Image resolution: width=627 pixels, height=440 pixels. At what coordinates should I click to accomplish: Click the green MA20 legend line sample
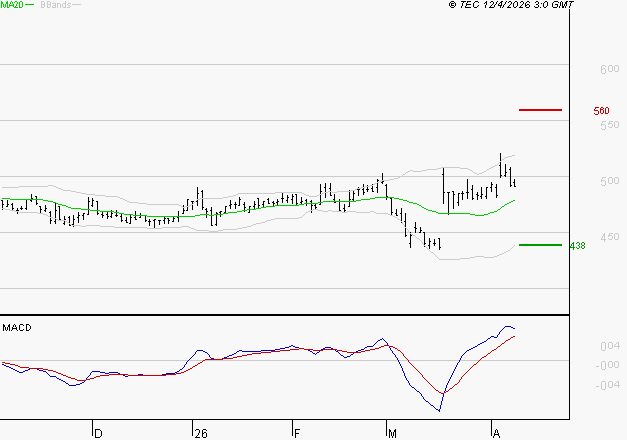click(x=29, y=6)
